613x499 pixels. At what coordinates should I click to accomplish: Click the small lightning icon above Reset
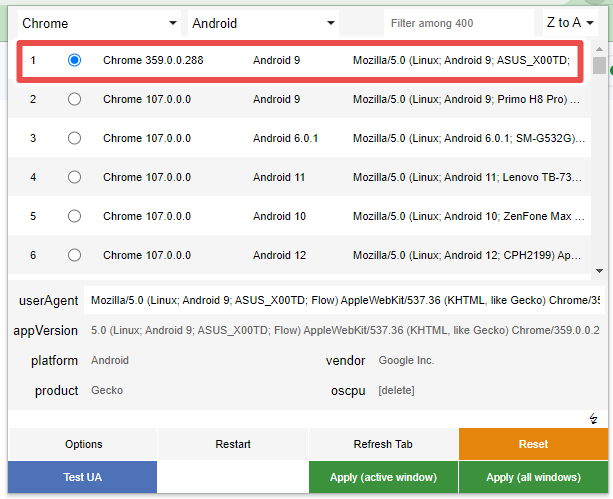[x=594, y=418]
